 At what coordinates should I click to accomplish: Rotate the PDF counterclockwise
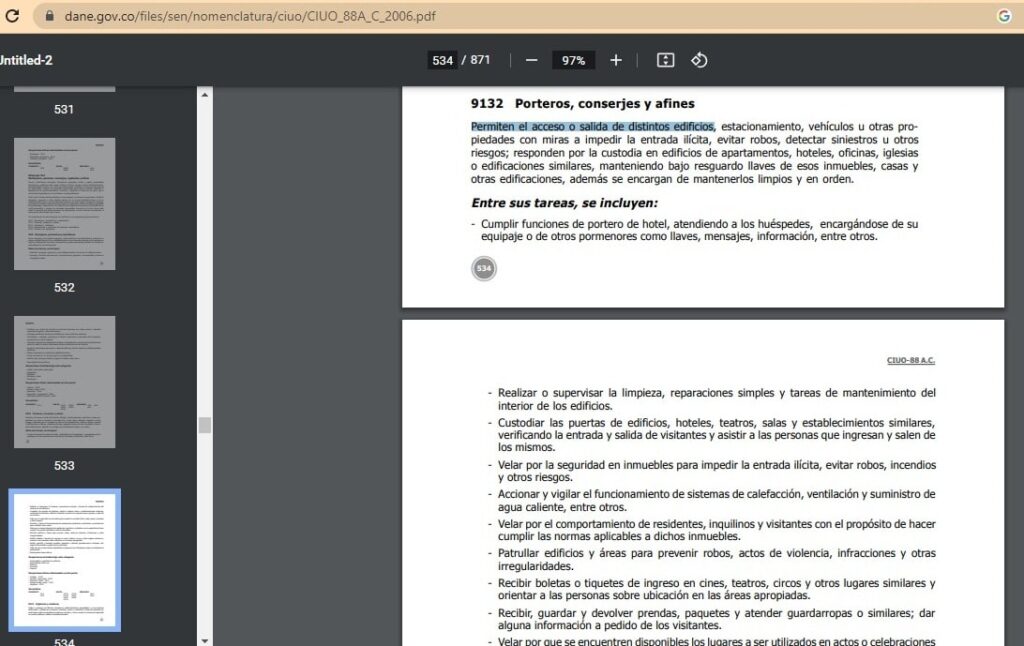tap(699, 60)
